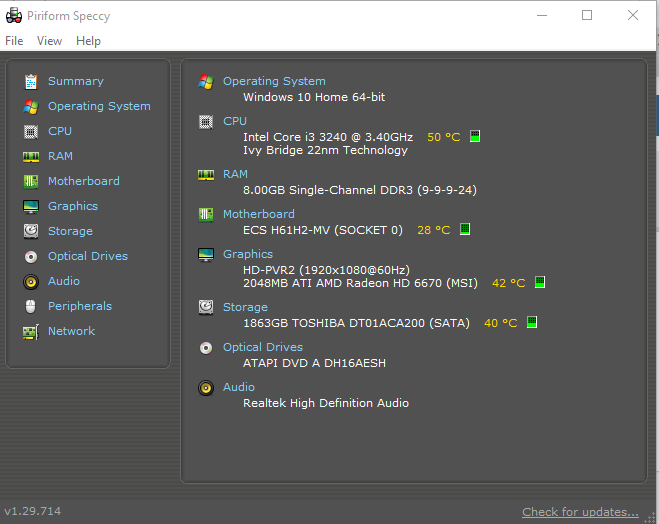This screenshot has height=524, width=659.
Task: Click the Audio heading link in summary
Action: (238, 387)
